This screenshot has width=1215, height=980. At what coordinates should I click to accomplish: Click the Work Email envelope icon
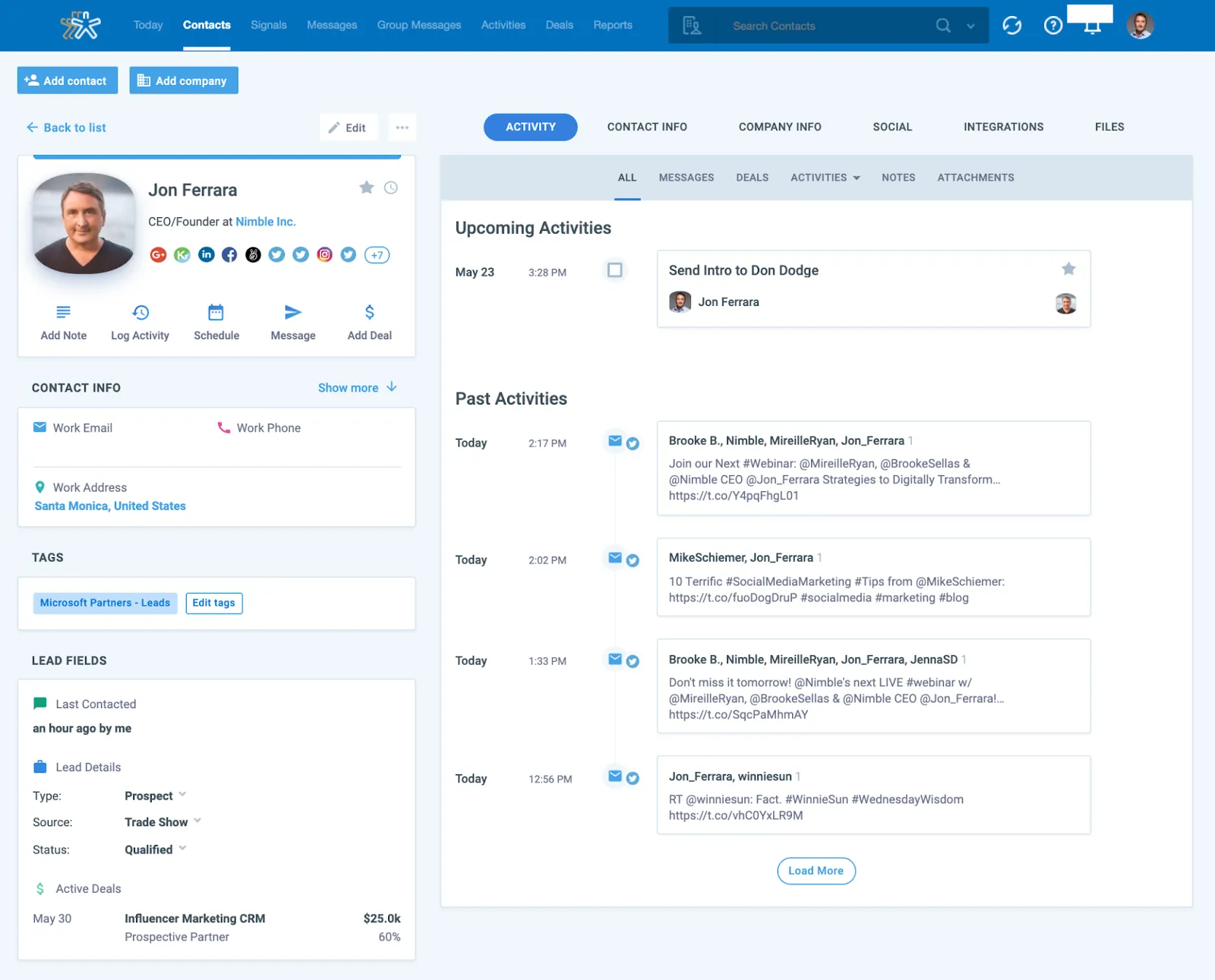tap(40, 427)
